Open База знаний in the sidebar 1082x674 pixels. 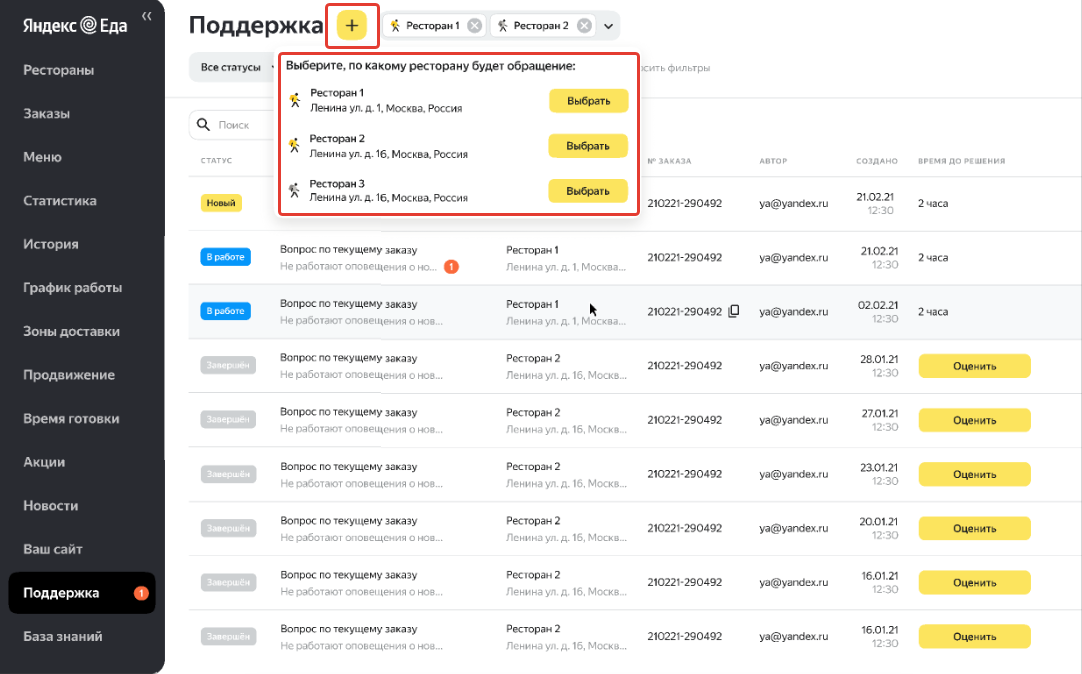(x=63, y=636)
